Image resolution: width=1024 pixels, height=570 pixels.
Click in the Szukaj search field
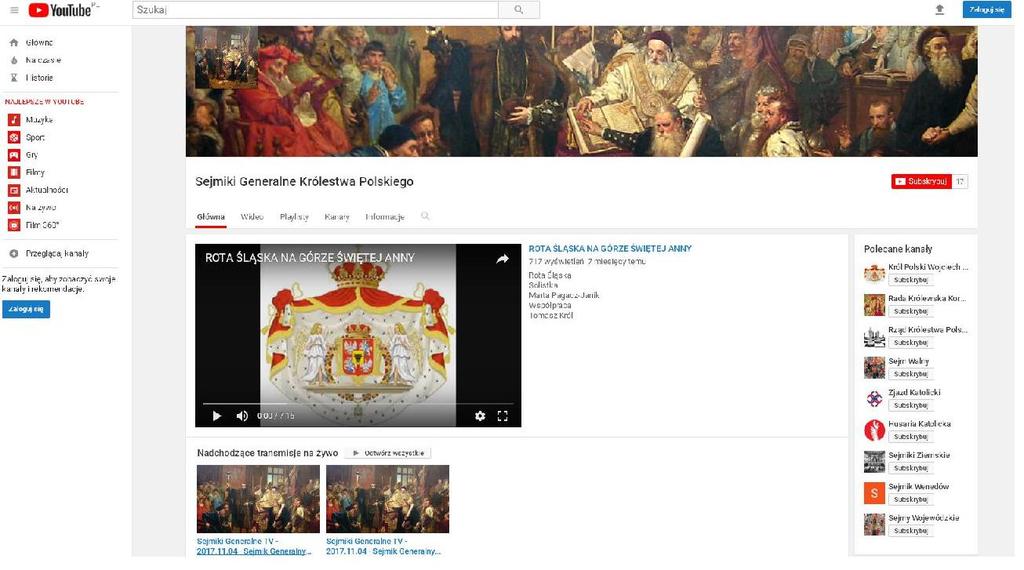pyautogui.click(x=315, y=10)
